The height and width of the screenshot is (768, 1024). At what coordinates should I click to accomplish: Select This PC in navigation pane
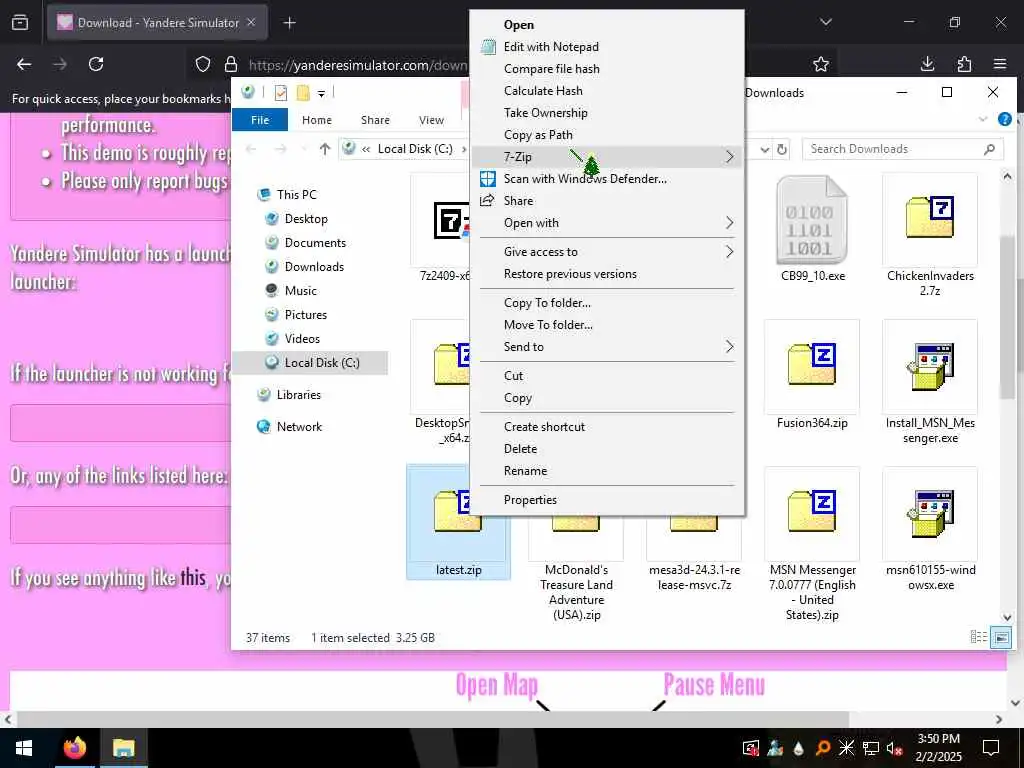(296, 195)
